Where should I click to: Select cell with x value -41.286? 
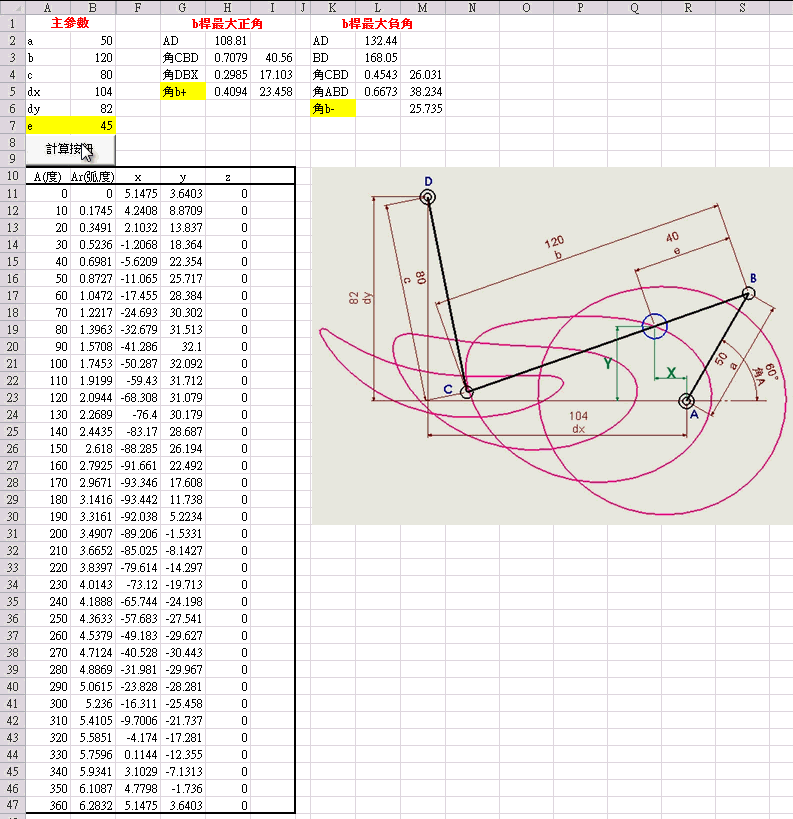pos(138,347)
